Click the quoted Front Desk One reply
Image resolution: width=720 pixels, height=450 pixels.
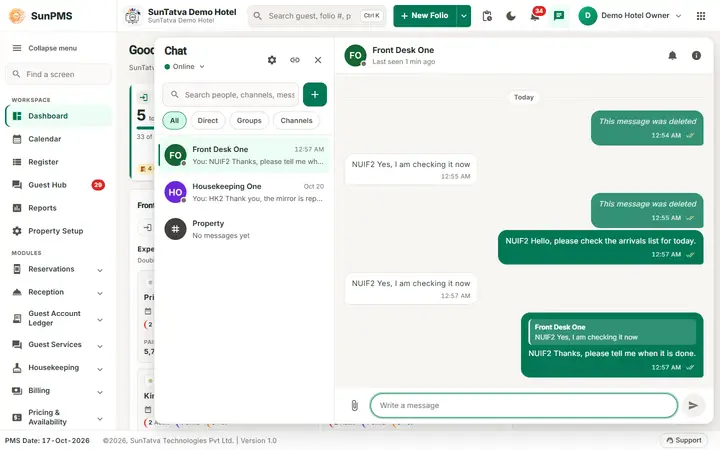tap(612, 332)
